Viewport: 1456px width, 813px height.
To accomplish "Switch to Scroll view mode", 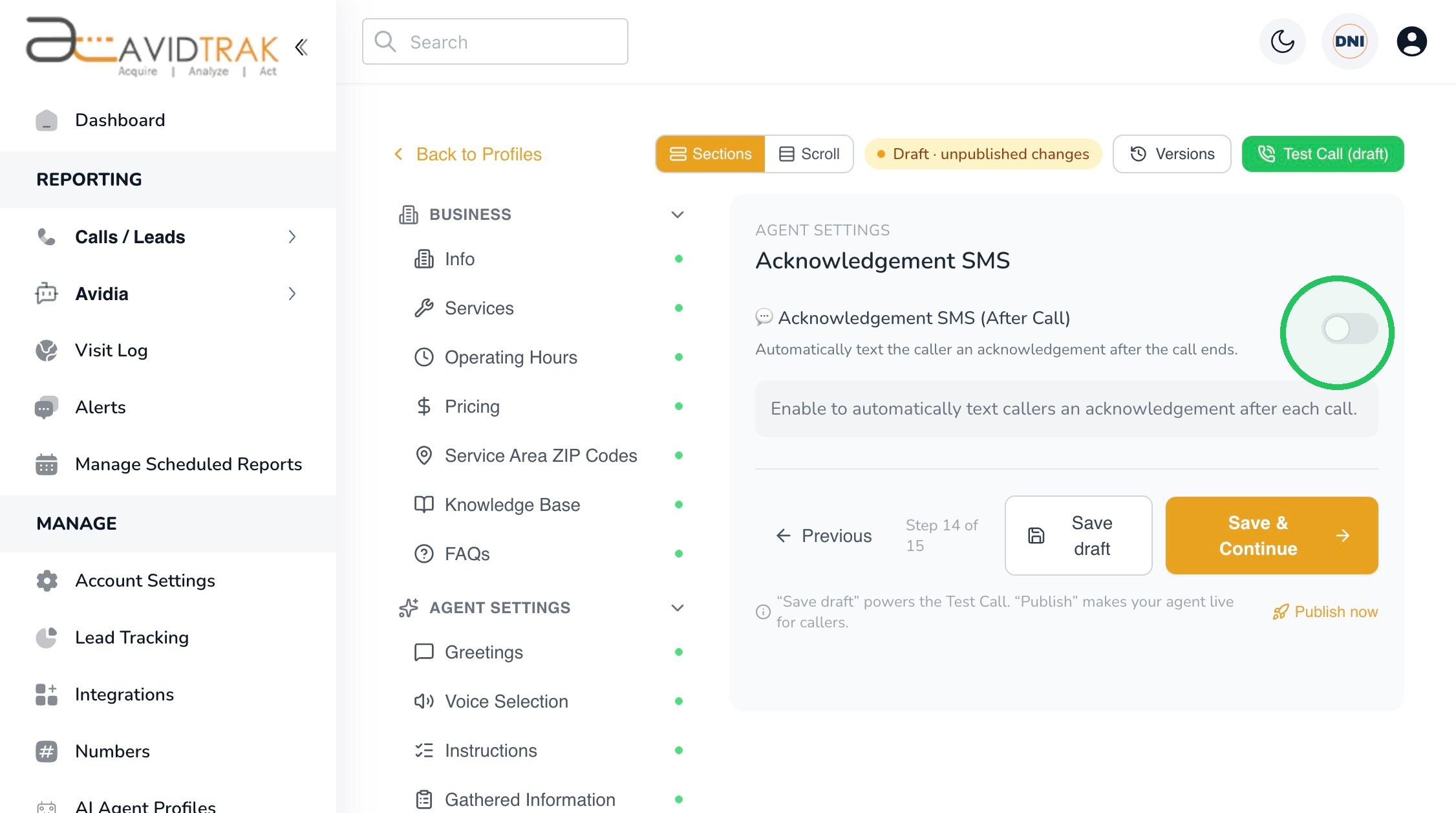I will click(x=809, y=154).
